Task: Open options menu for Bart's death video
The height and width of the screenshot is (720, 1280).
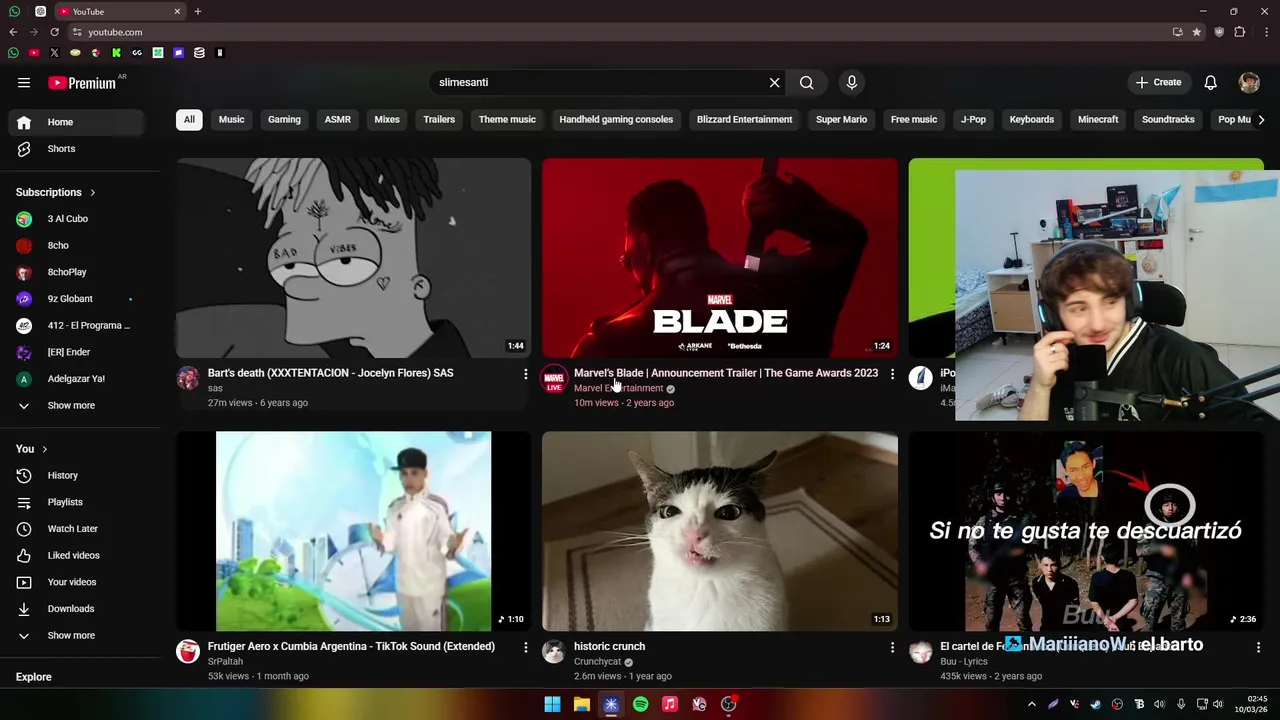Action: (525, 374)
